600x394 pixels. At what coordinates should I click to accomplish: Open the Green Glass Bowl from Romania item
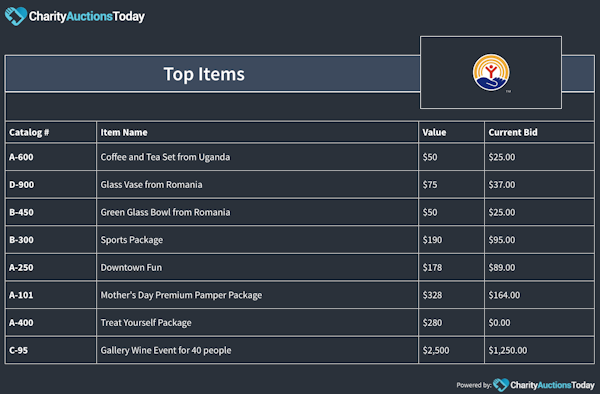(x=165, y=212)
